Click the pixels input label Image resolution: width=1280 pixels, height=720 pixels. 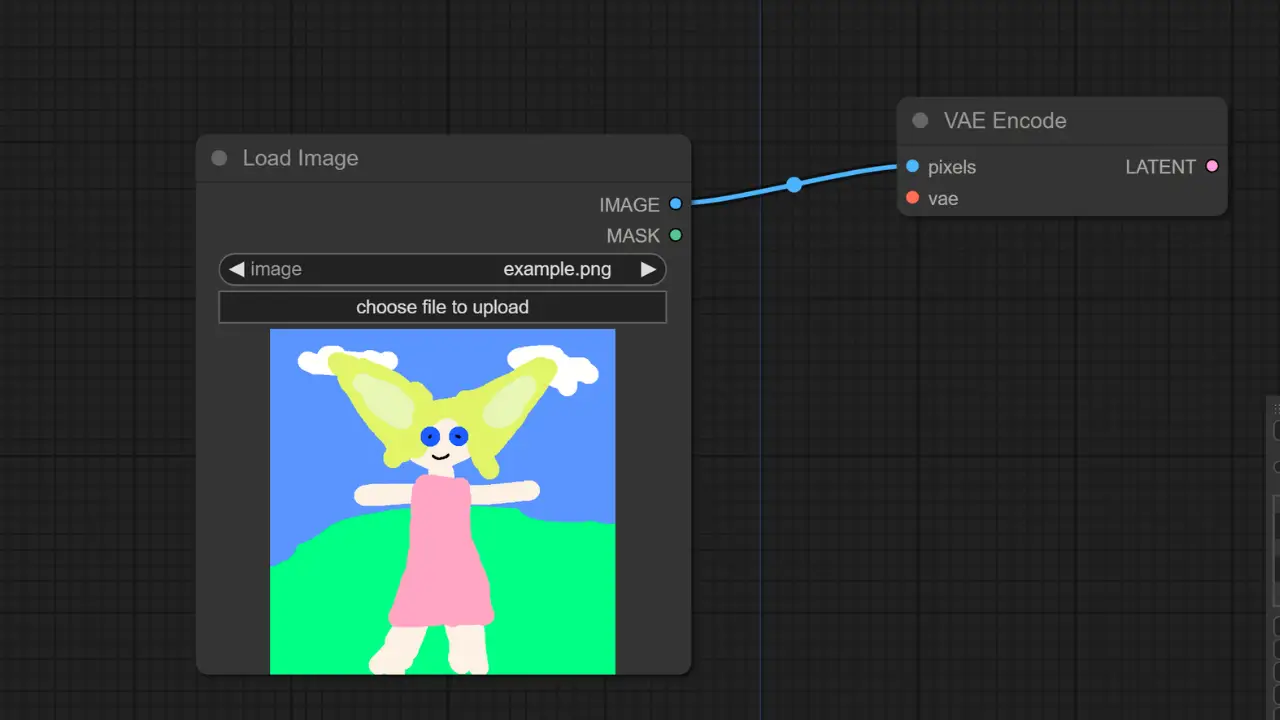(x=952, y=167)
